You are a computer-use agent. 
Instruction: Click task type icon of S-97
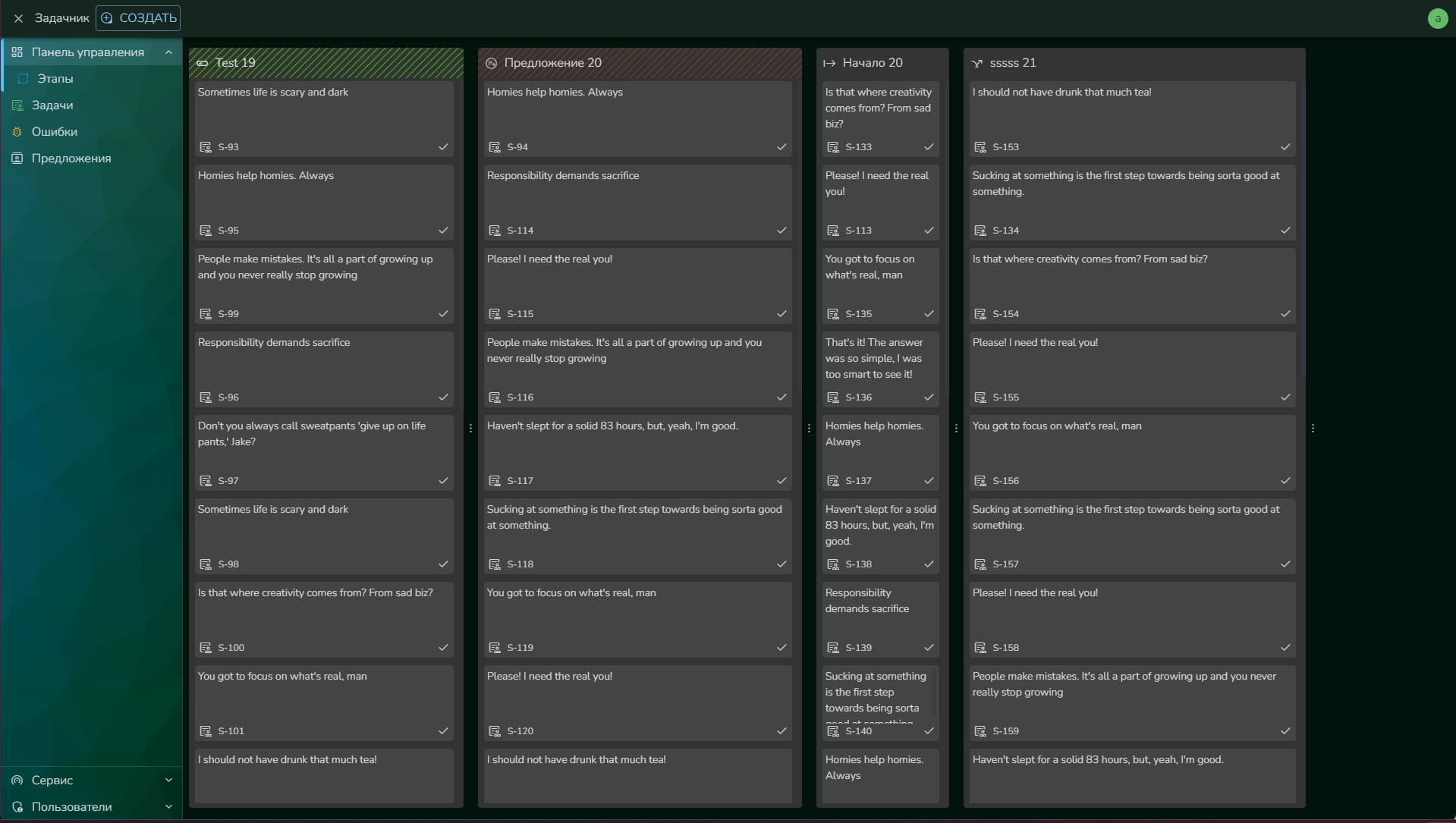[205, 481]
